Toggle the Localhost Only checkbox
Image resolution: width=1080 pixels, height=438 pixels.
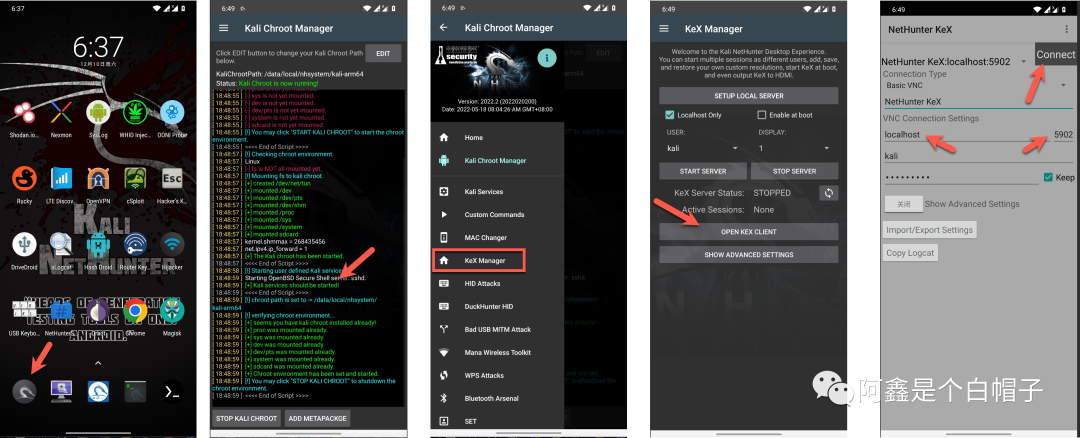coord(670,114)
